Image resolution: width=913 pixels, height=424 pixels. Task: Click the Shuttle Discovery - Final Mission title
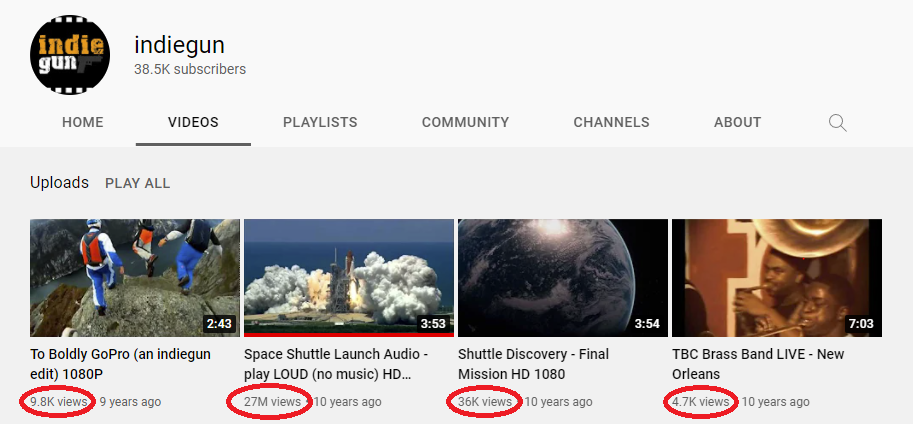click(x=533, y=364)
